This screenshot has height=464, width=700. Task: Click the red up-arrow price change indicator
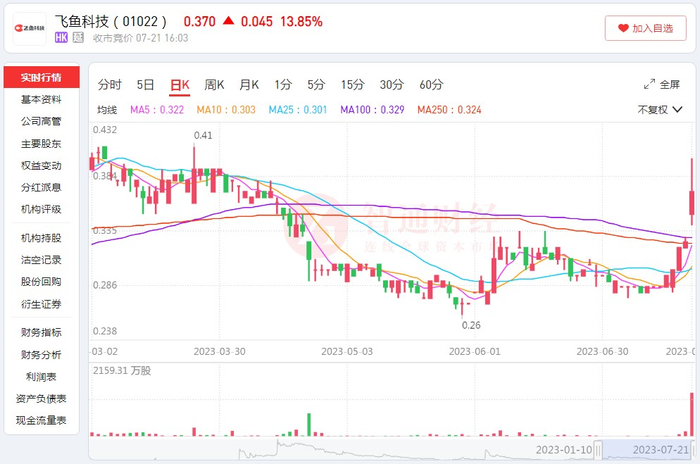click(x=229, y=21)
